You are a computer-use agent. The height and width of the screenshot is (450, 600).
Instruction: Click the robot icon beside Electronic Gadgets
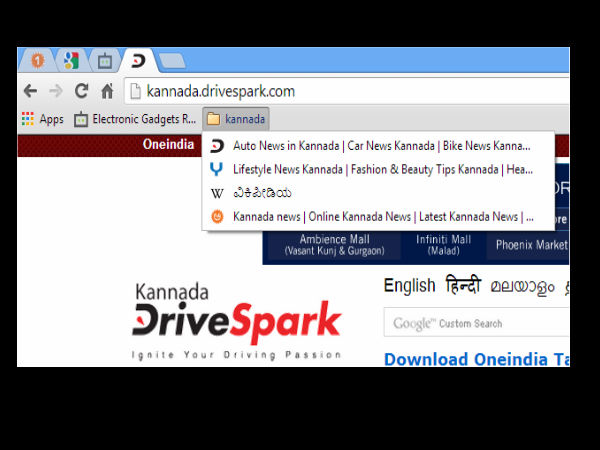(81, 119)
